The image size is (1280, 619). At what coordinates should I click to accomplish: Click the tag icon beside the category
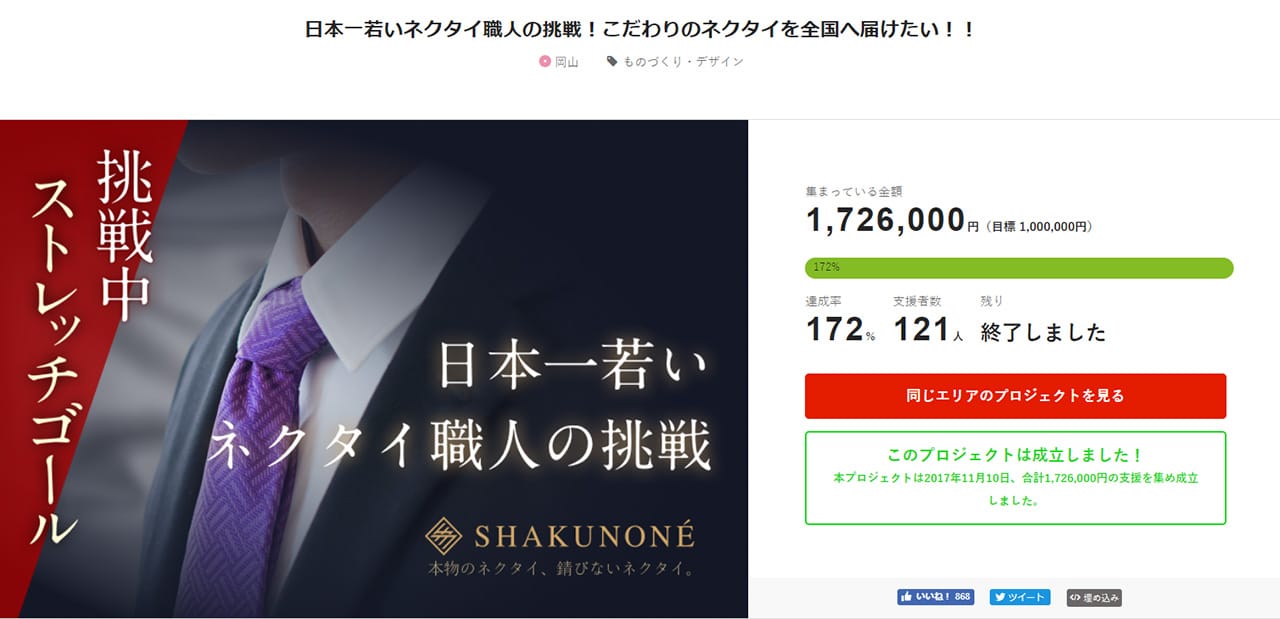[612, 61]
